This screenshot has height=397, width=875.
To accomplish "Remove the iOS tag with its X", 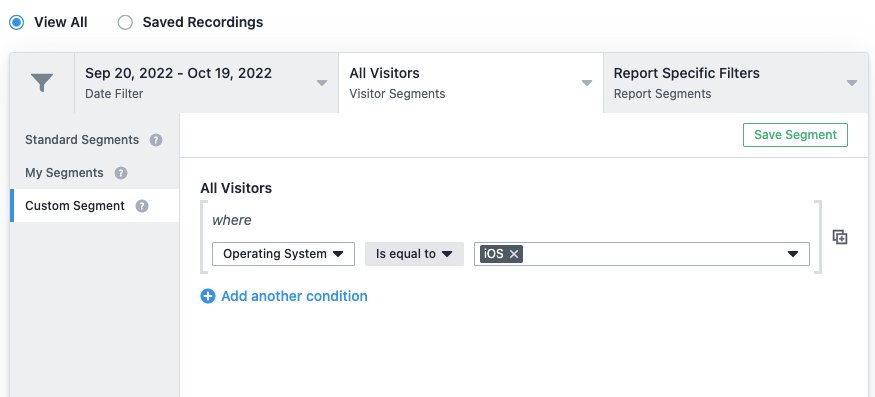I will (x=514, y=254).
